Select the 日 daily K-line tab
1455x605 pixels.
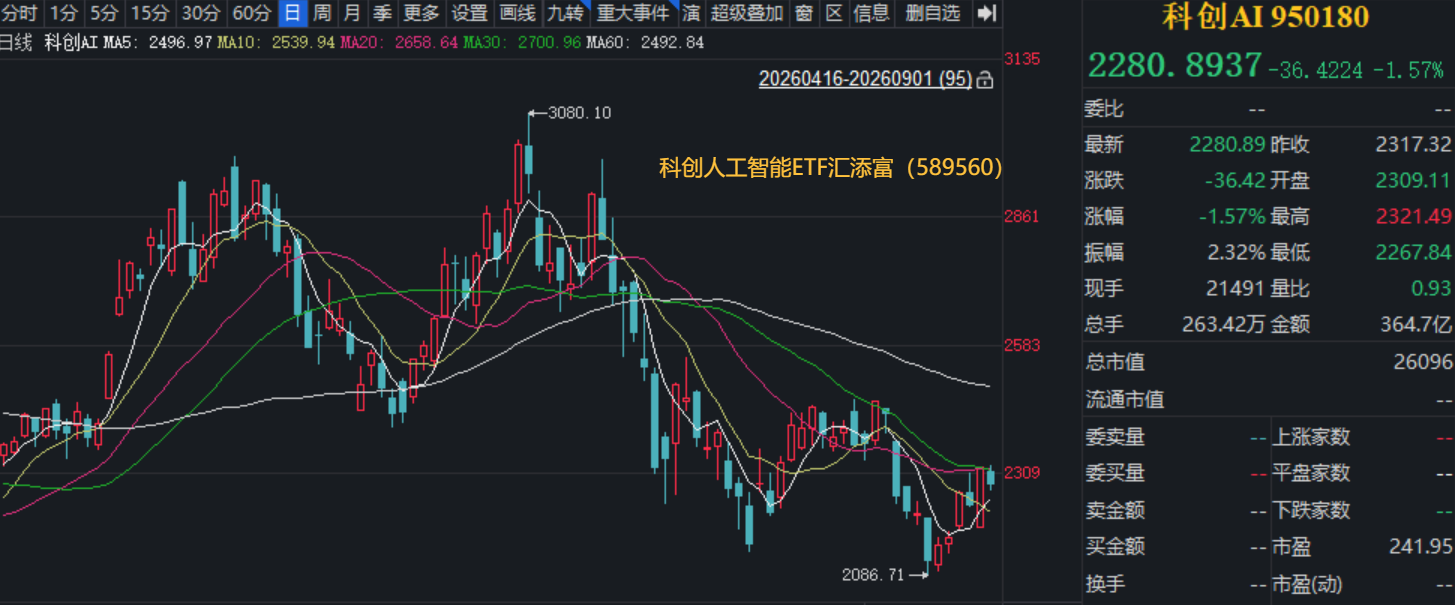coord(292,13)
